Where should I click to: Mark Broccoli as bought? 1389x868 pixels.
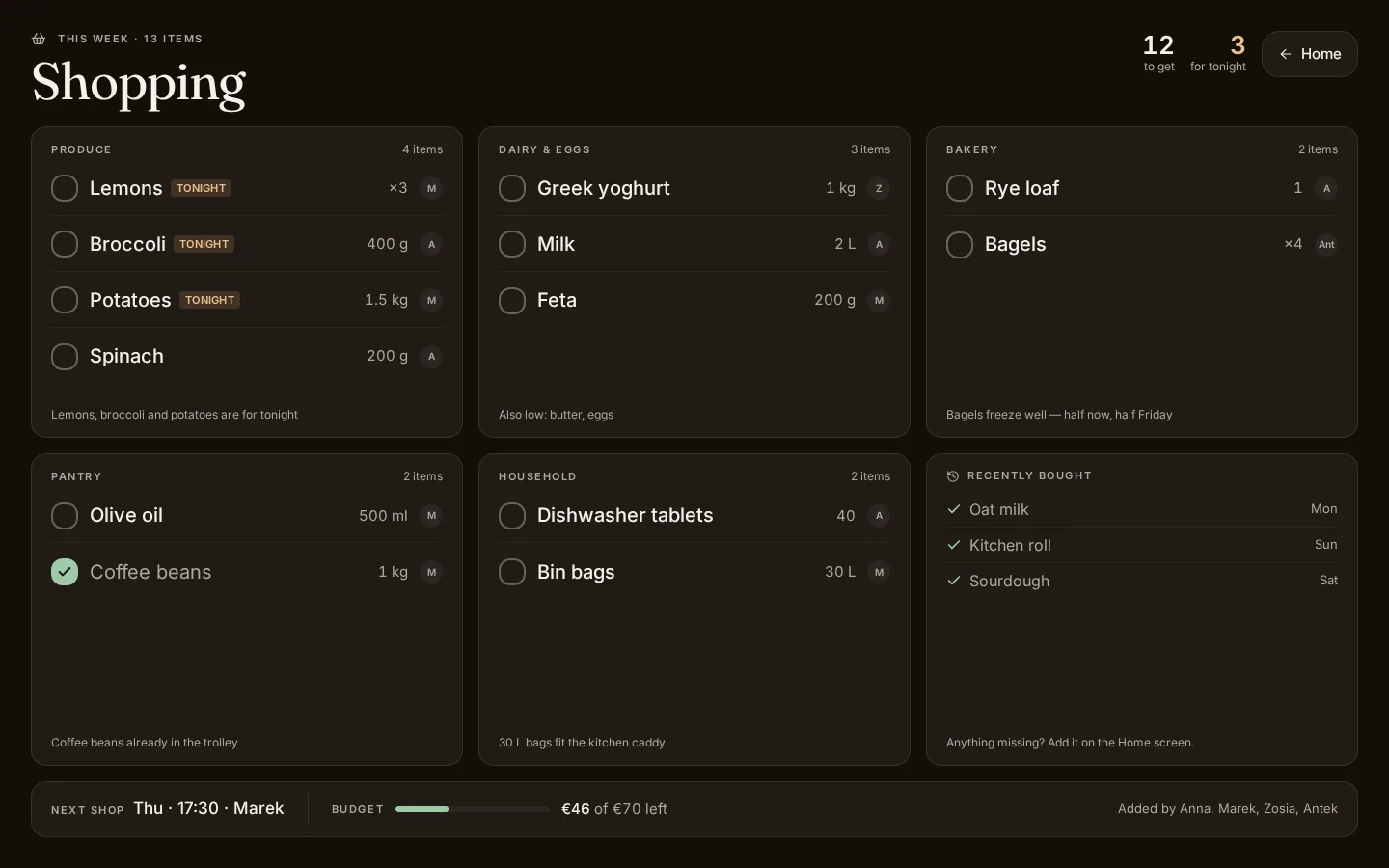coord(65,244)
